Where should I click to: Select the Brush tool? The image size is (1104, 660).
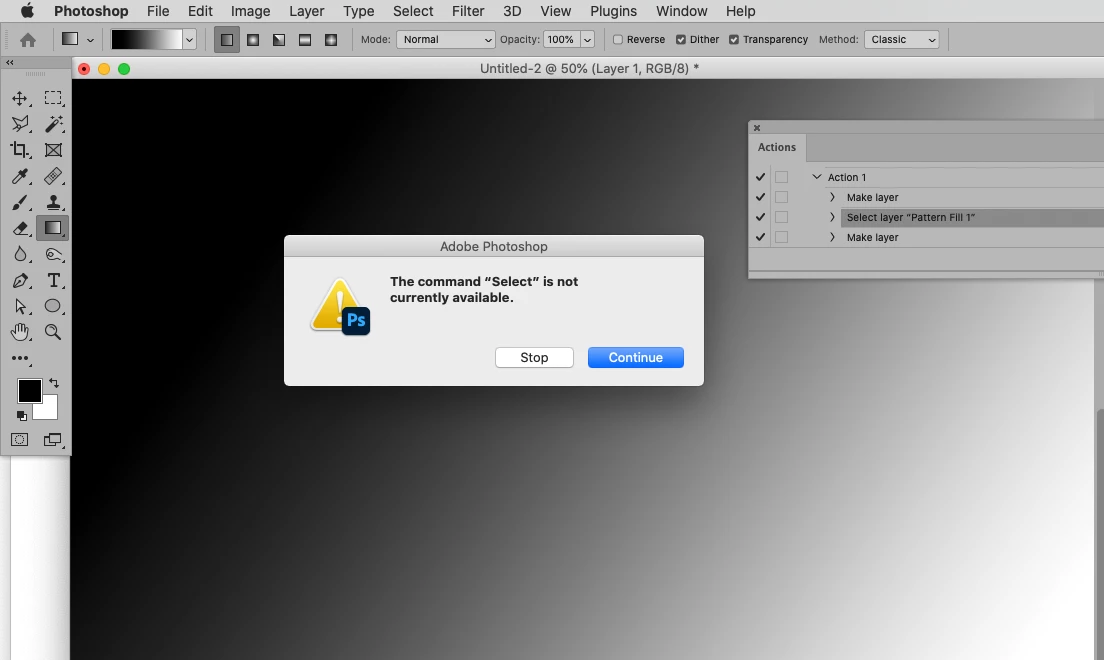[x=20, y=202]
